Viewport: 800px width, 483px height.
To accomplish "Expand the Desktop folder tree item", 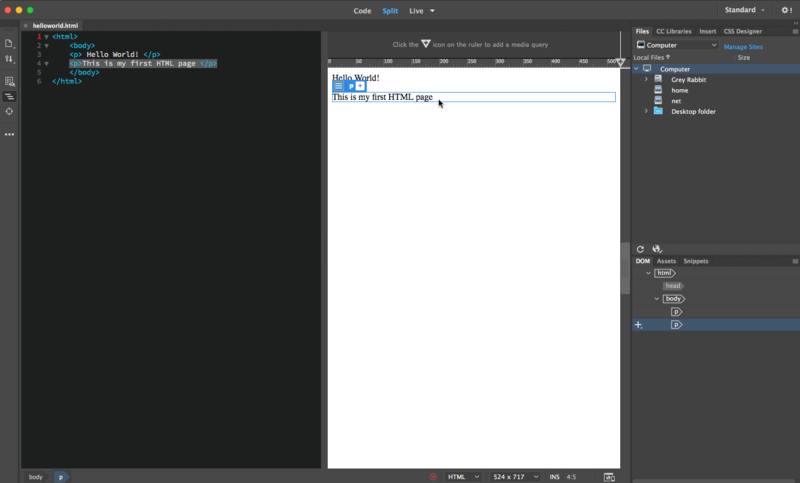I will pyautogui.click(x=646, y=111).
